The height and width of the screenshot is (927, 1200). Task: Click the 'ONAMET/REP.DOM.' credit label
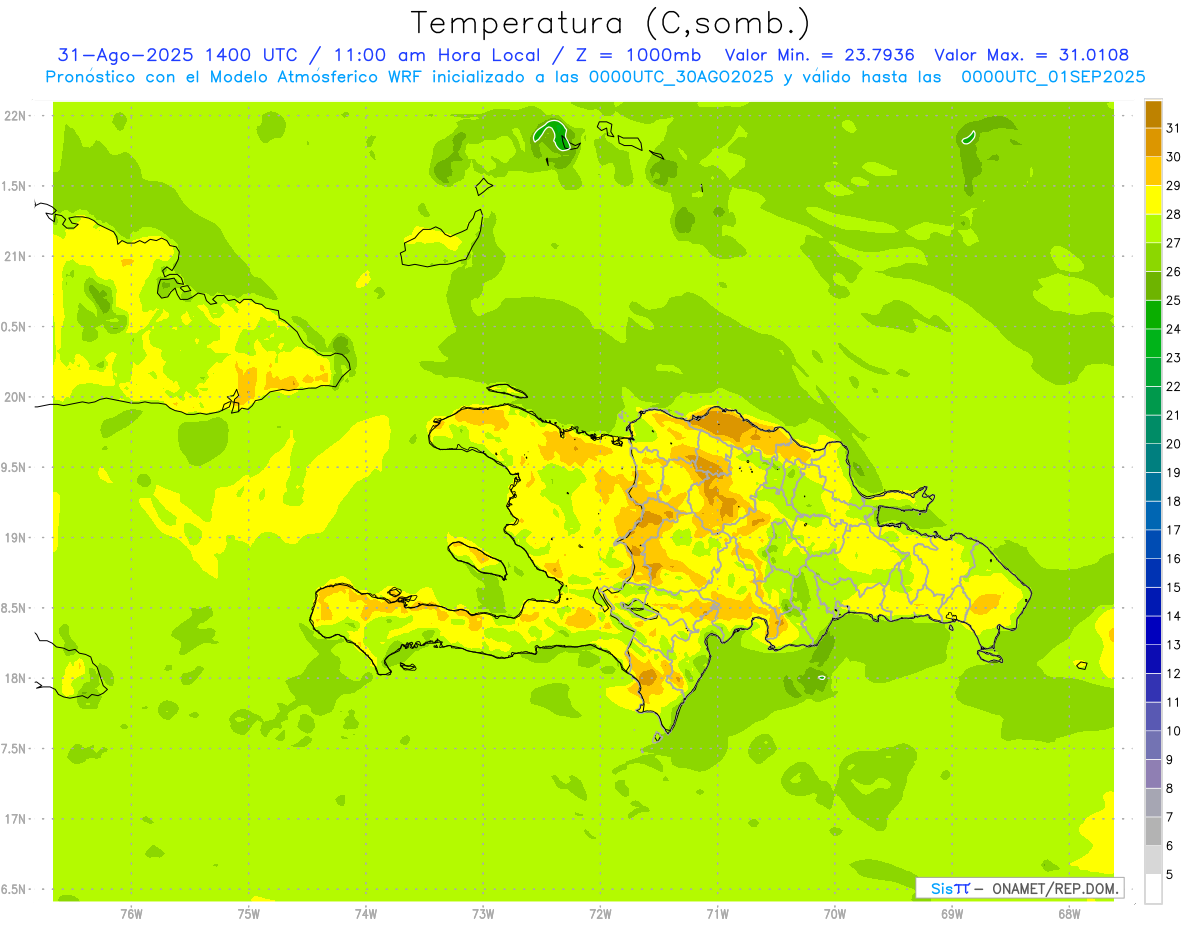(1056, 888)
